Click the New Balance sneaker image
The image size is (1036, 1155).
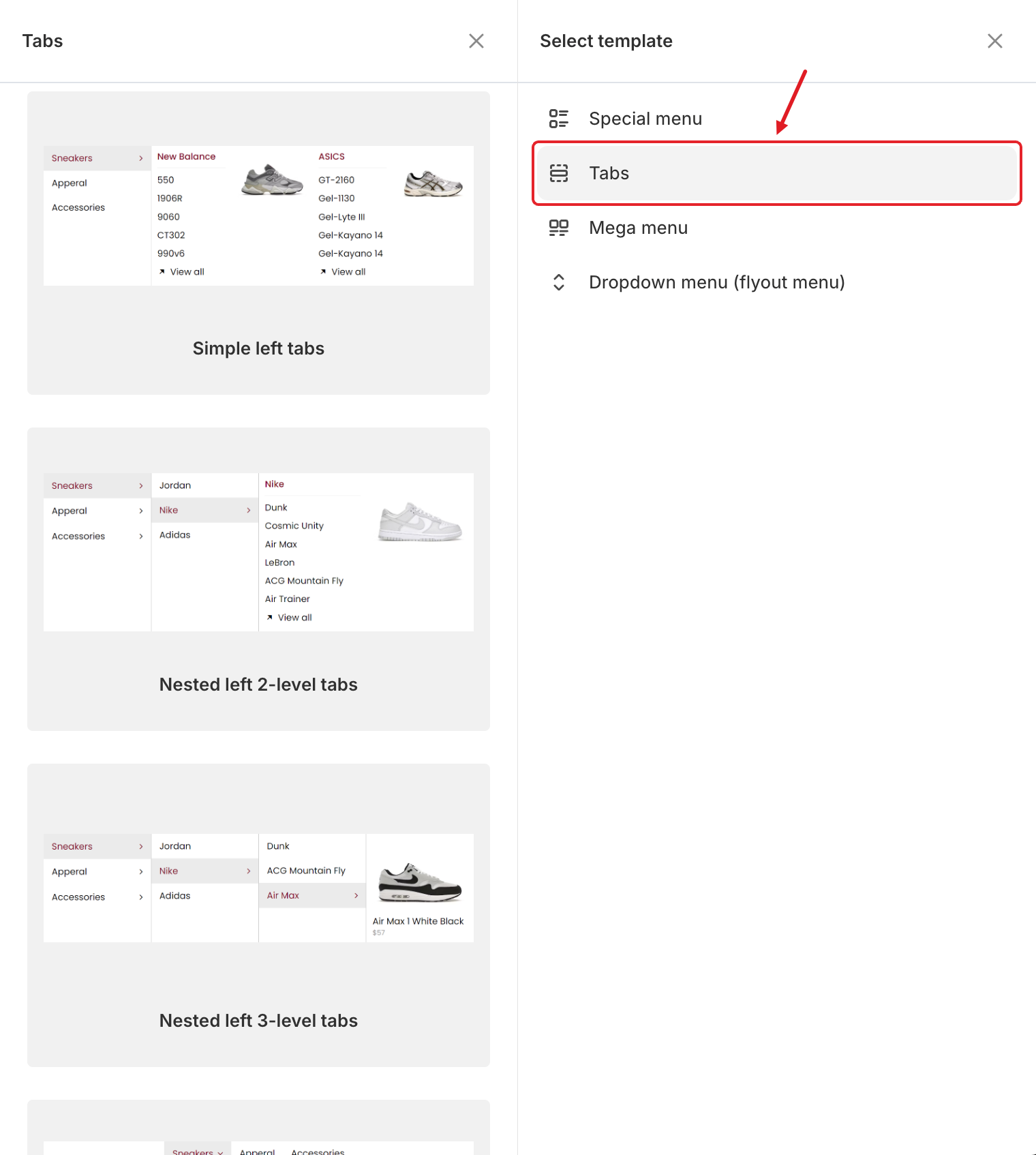click(273, 180)
